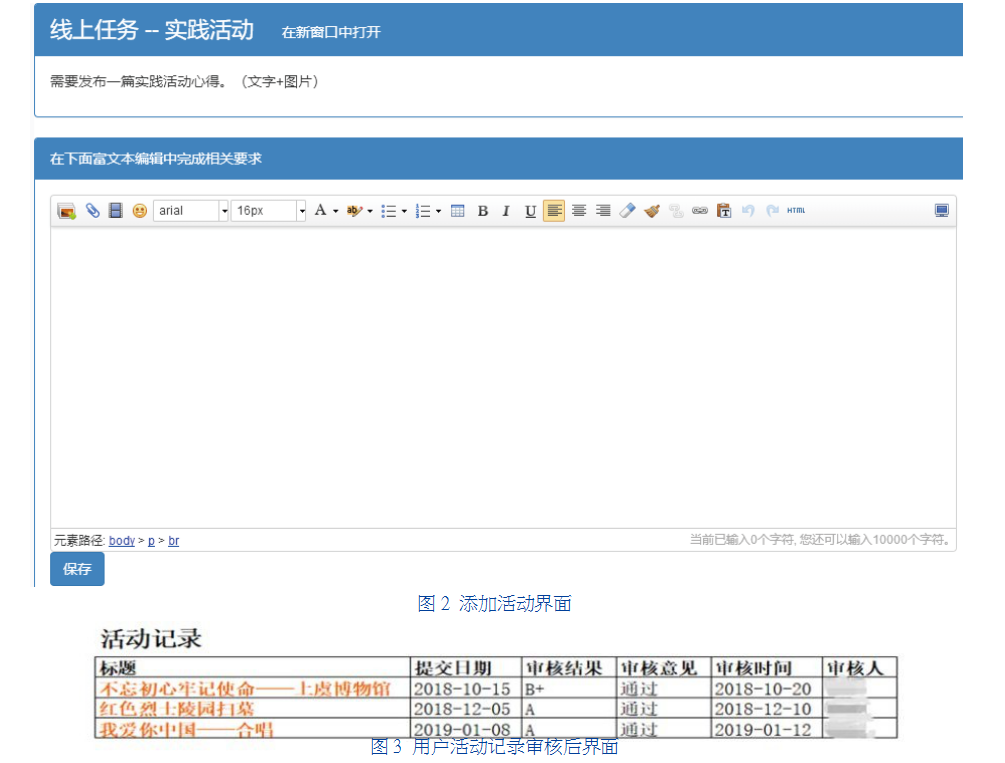Screen dimensions: 1005x763
Task: Click the insert image icon
Action: (67, 211)
